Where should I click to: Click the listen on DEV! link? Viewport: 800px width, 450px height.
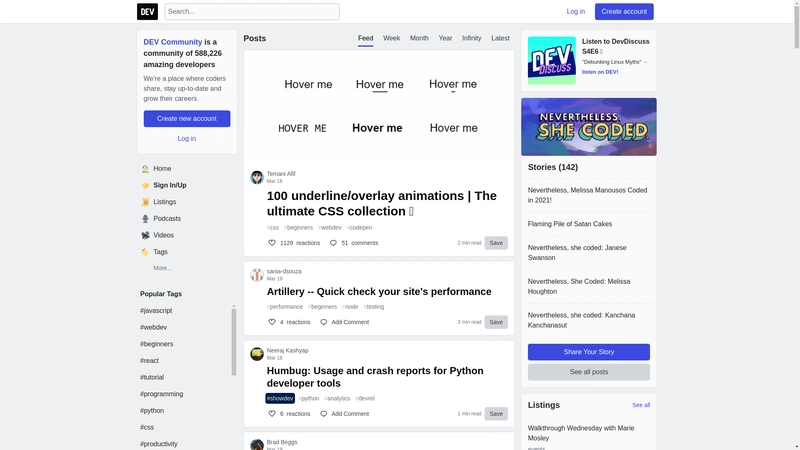click(x=600, y=72)
